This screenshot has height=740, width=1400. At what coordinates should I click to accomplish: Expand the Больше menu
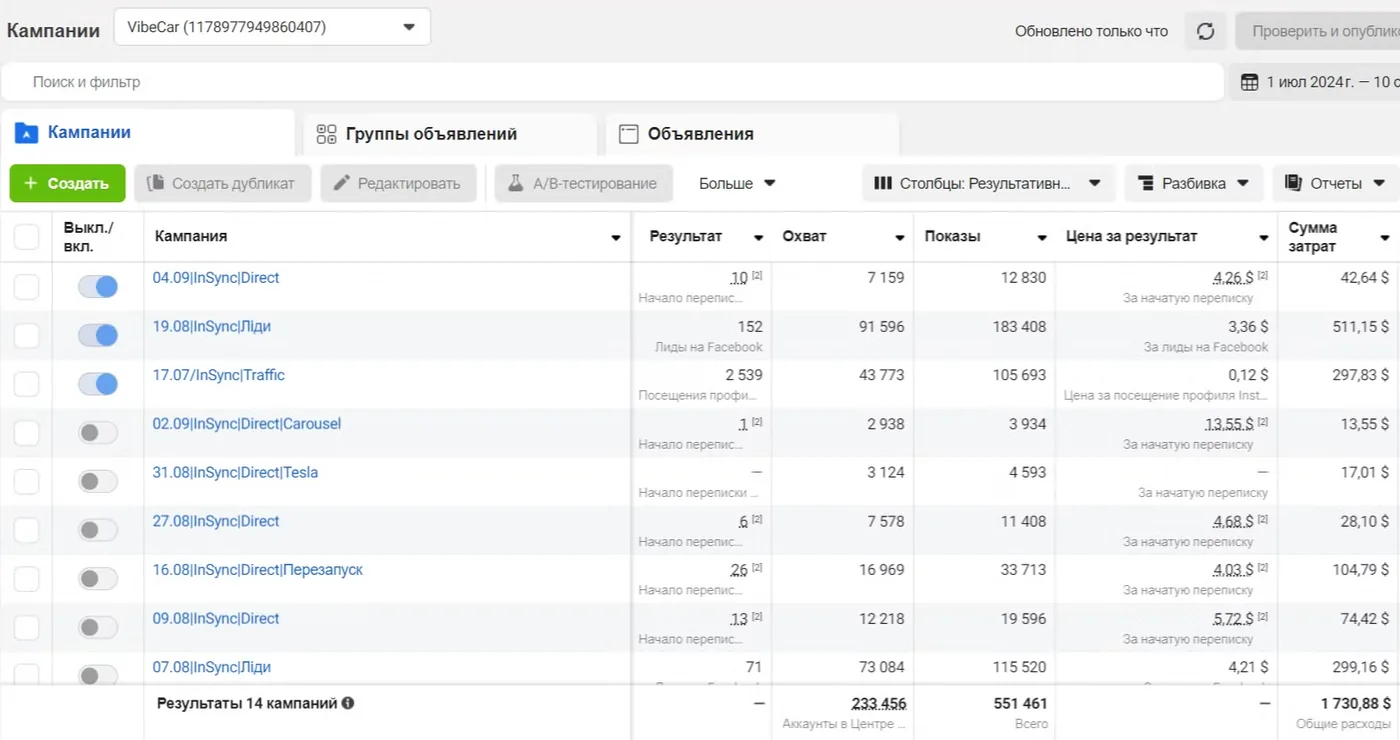coord(737,183)
